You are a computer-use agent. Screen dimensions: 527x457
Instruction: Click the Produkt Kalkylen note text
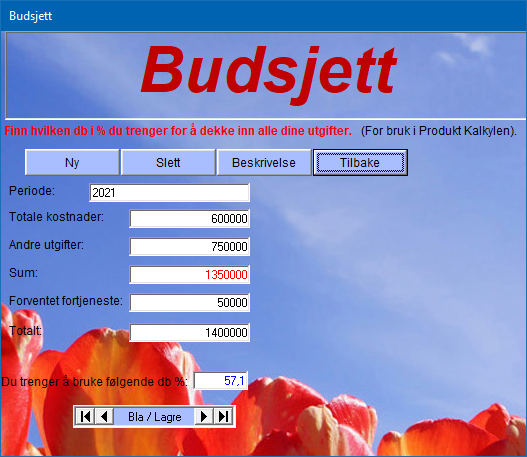coord(439,131)
